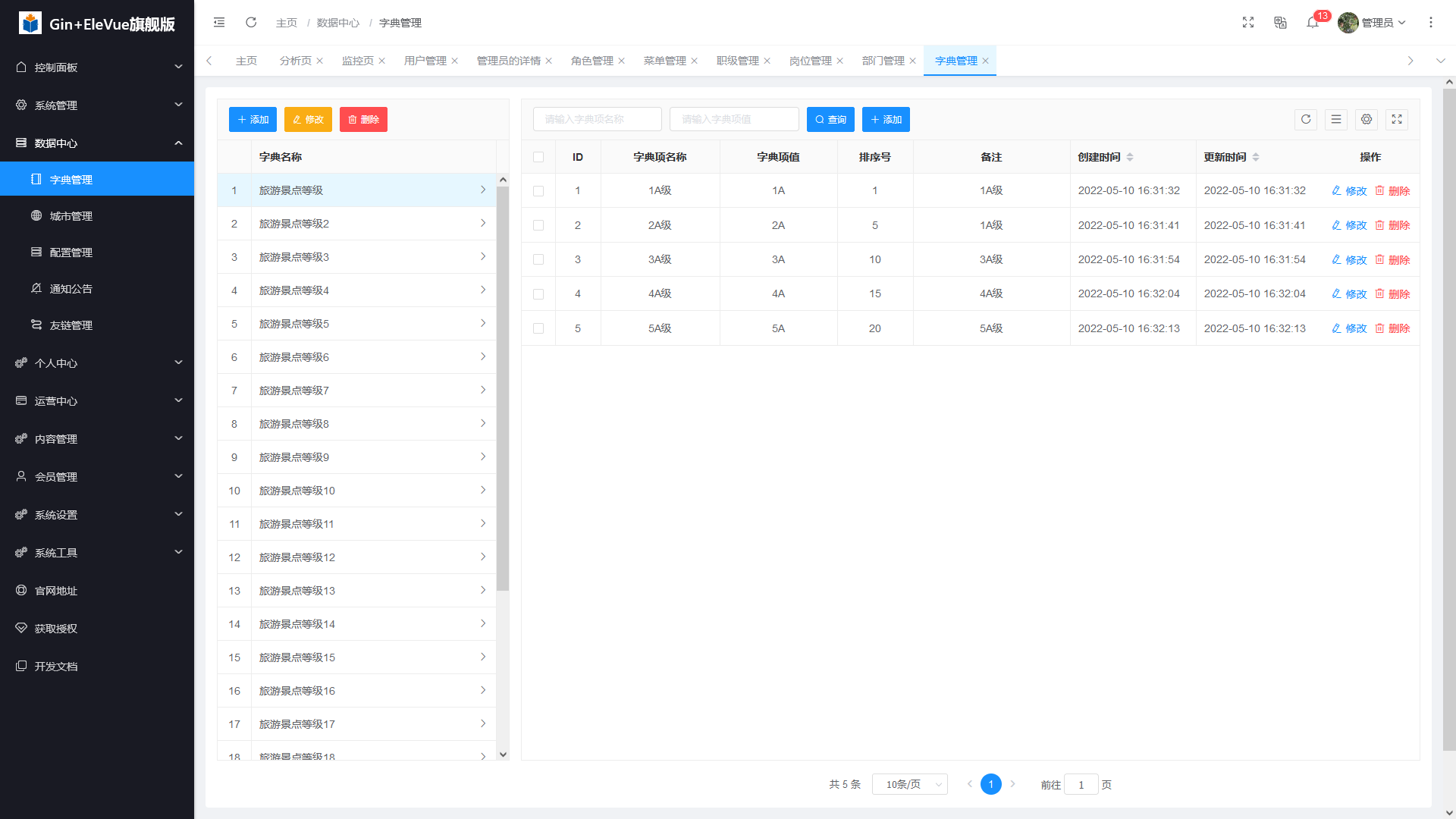Click the language translate icon
The width and height of the screenshot is (1456, 819).
pyautogui.click(x=1281, y=23)
